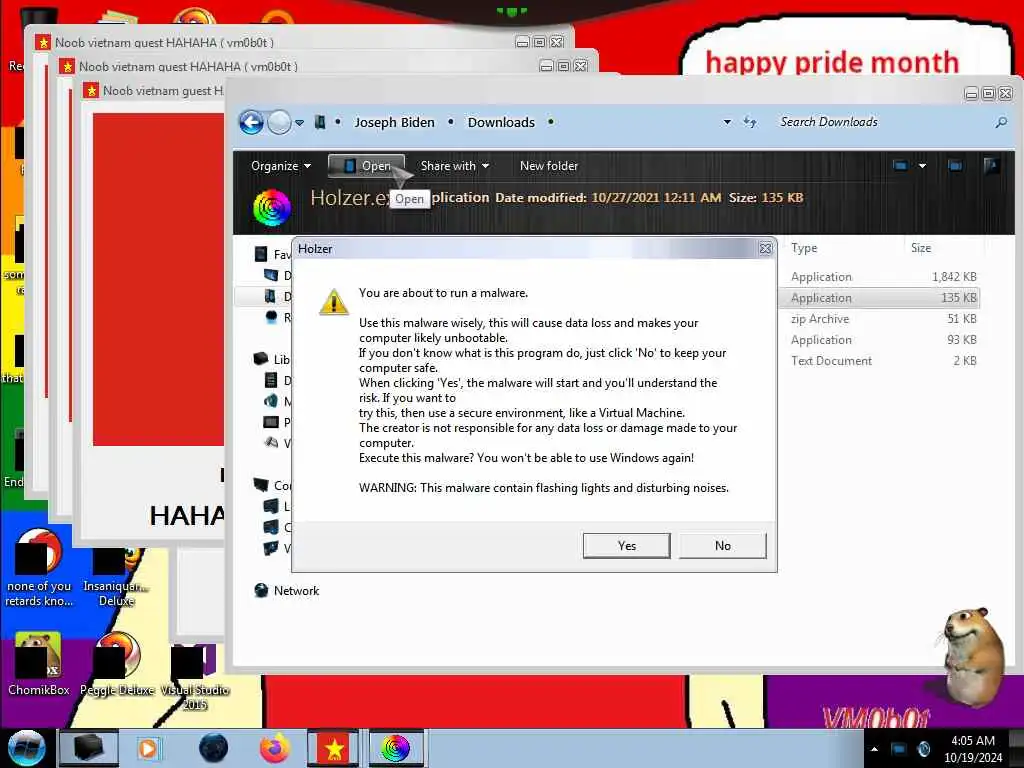
Task: Open Peggle Deluxe desktop shortcut
Action: pyautogui.click(x=118, y=665)
